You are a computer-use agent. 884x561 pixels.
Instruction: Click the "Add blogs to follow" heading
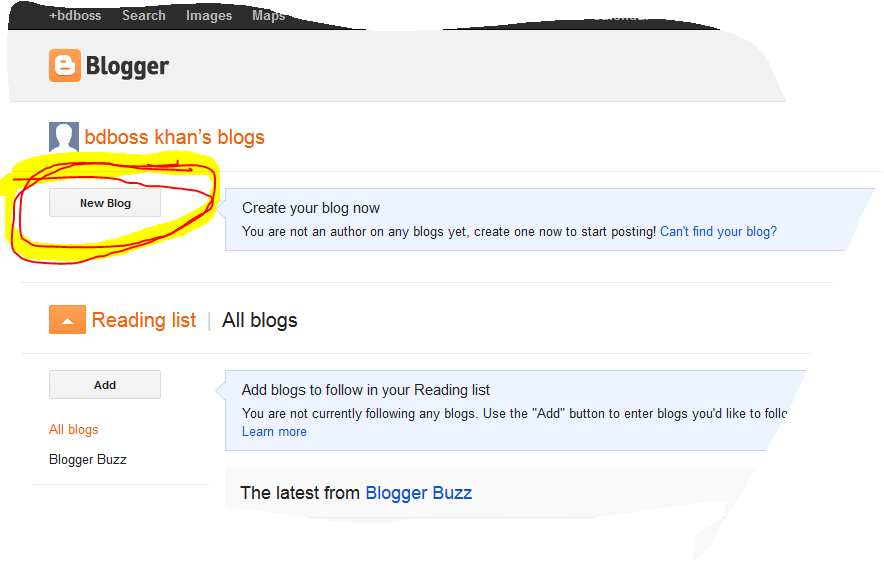[x=366, y=390]
